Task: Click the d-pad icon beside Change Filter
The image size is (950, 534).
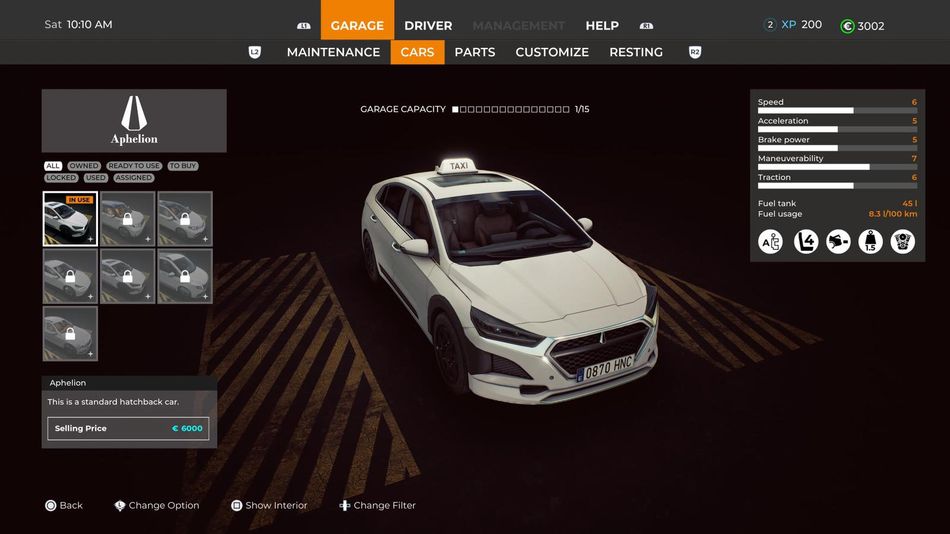Action: click(x=345, y=506)
